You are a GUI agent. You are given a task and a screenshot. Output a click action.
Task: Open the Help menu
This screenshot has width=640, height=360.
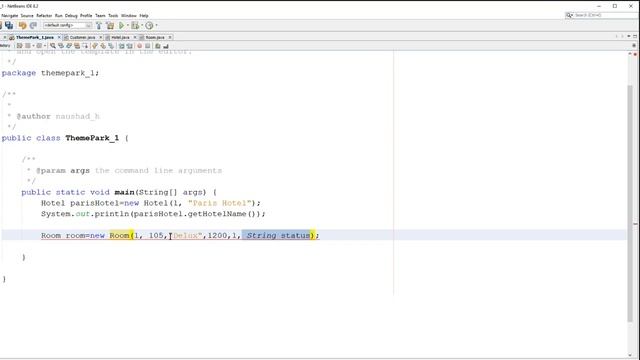(144, 16)
